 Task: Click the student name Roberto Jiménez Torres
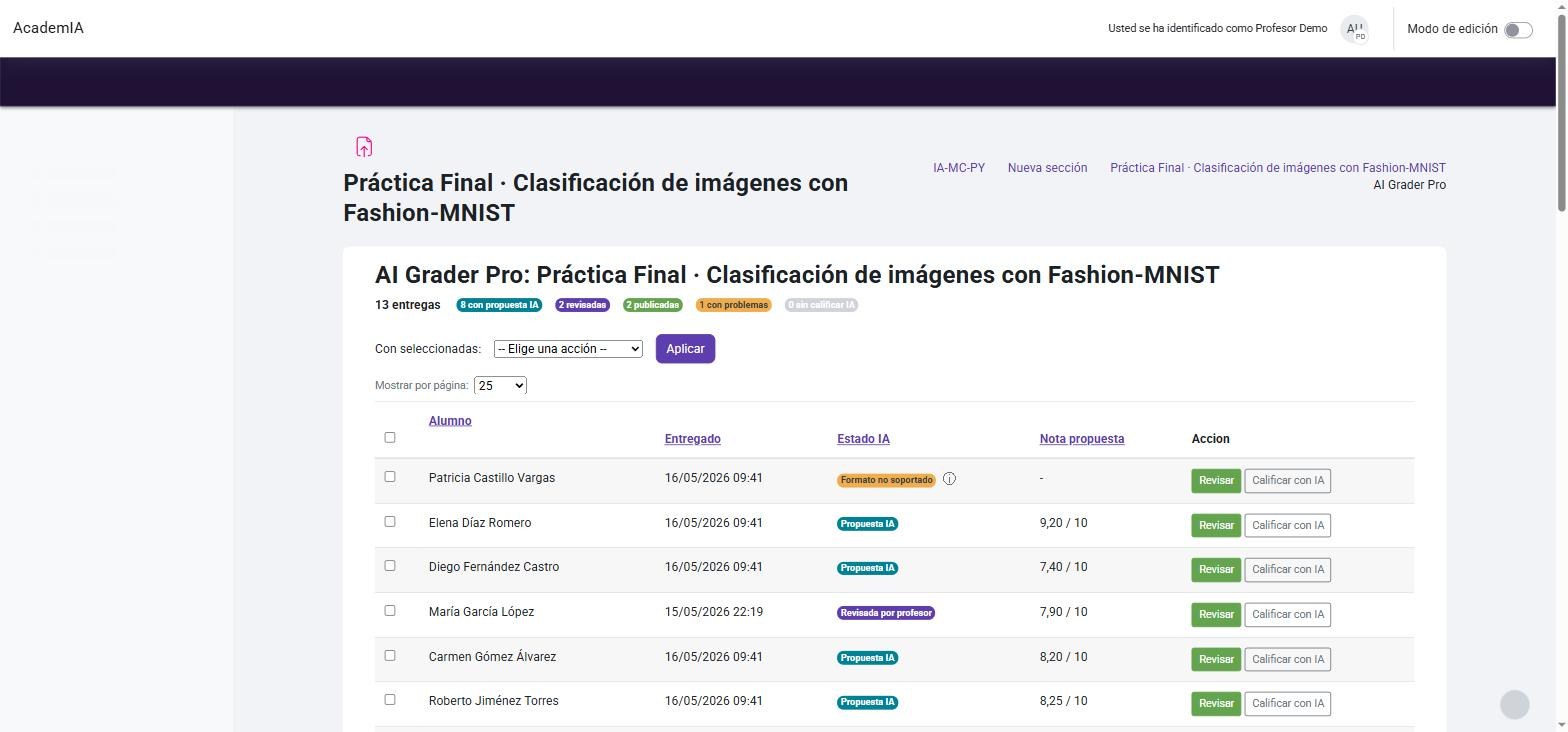pos(494,701)
